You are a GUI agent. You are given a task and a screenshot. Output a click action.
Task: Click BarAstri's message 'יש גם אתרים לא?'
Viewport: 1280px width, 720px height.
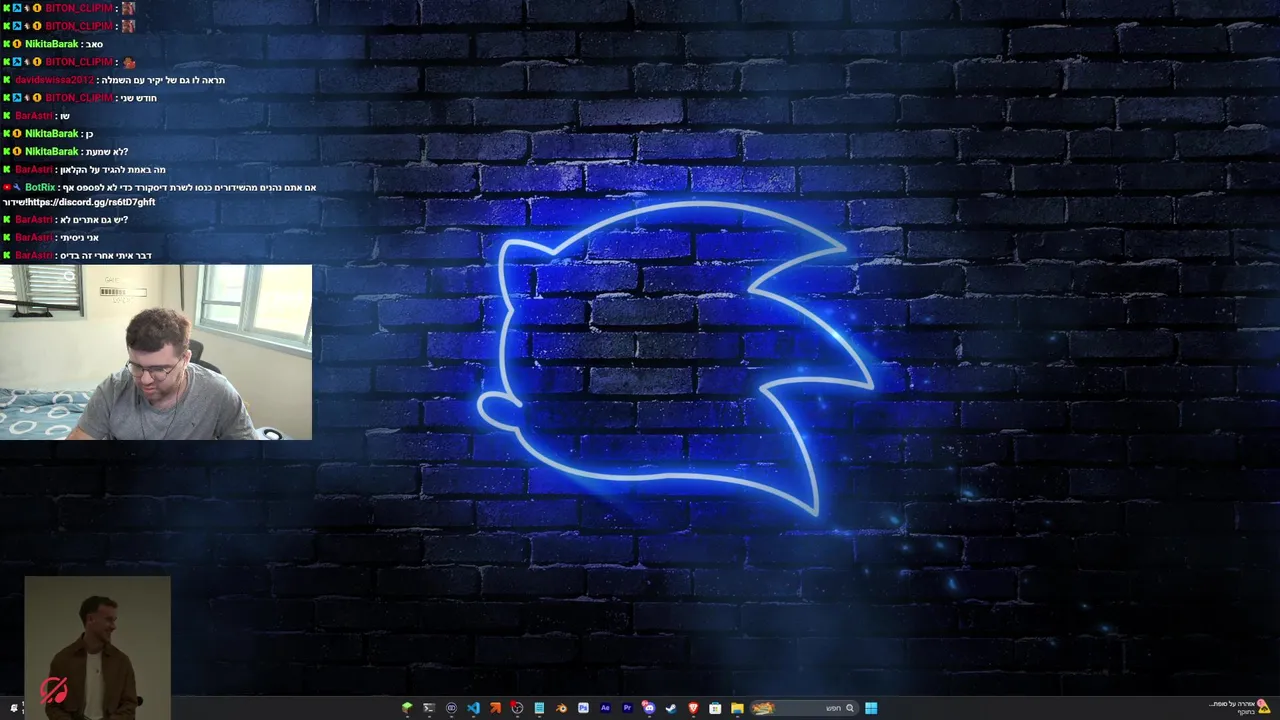point(94,220)
